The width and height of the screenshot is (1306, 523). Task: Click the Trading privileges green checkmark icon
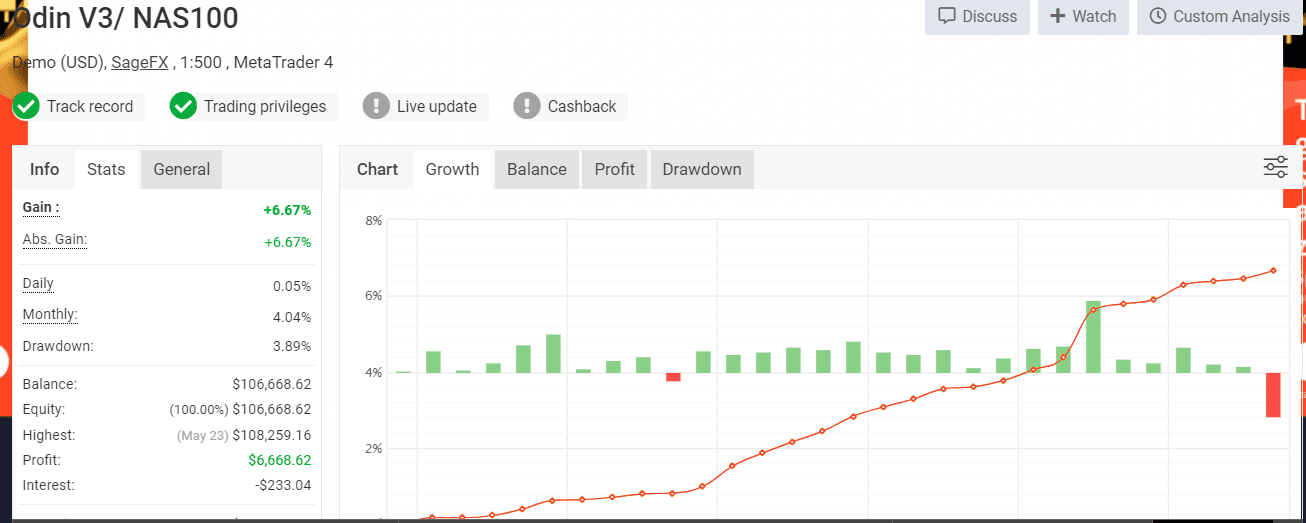183,106
